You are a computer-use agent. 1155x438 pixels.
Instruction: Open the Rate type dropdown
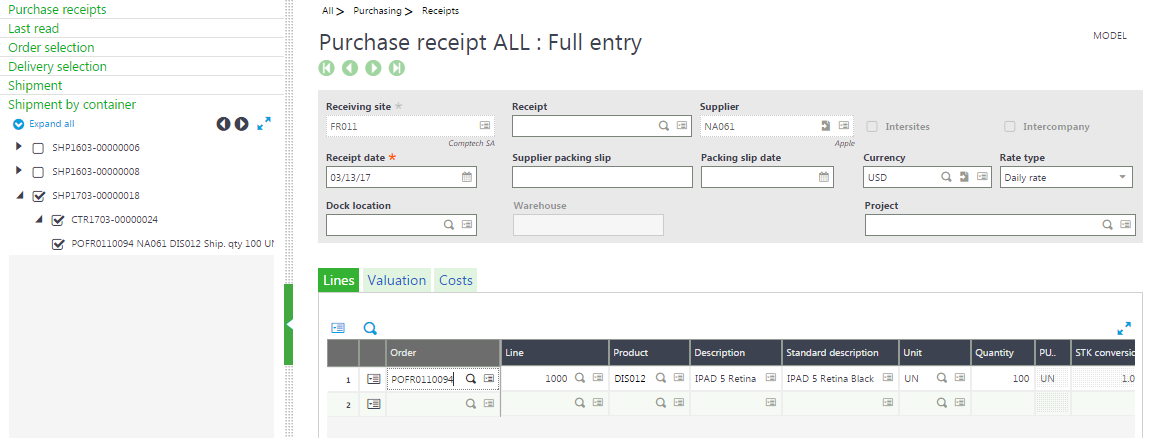1067,177
